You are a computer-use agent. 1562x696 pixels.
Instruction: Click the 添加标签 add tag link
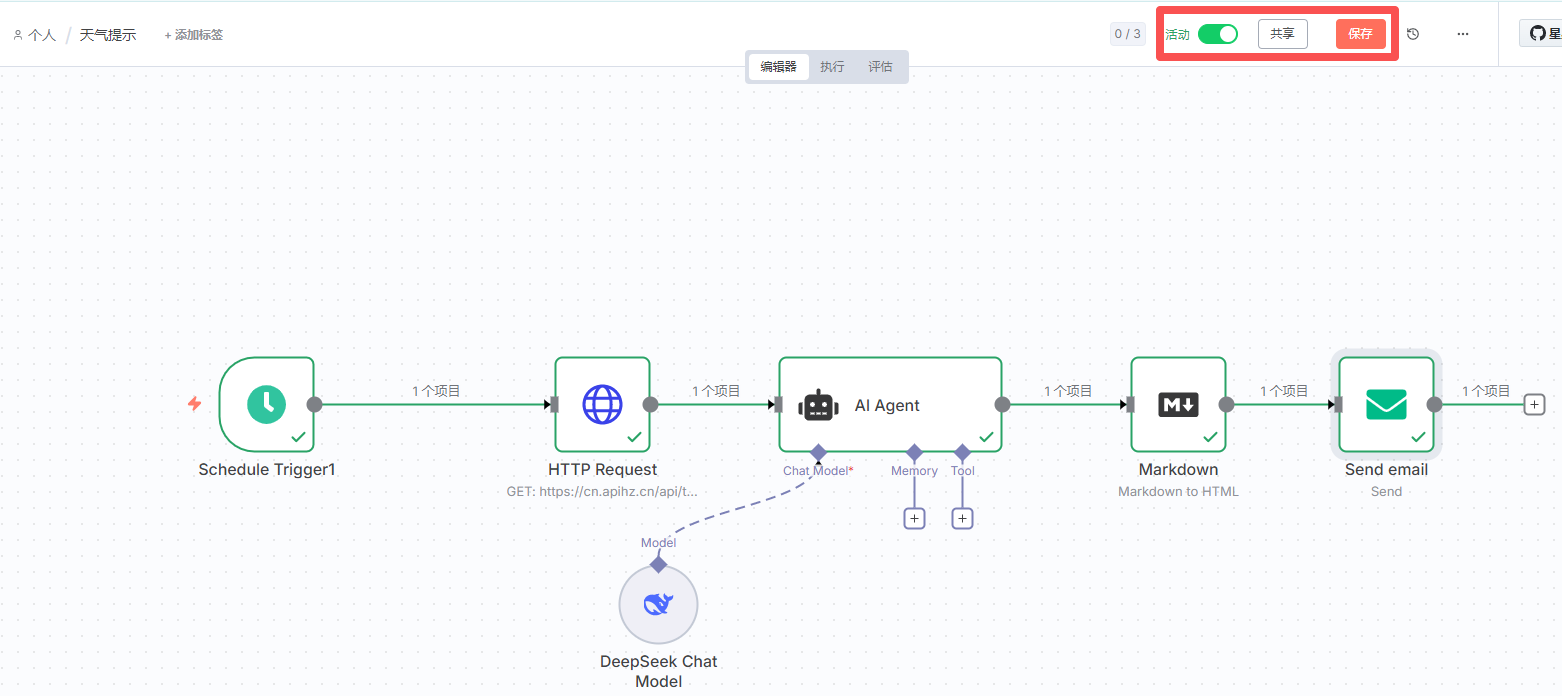[x=194, y=35]
